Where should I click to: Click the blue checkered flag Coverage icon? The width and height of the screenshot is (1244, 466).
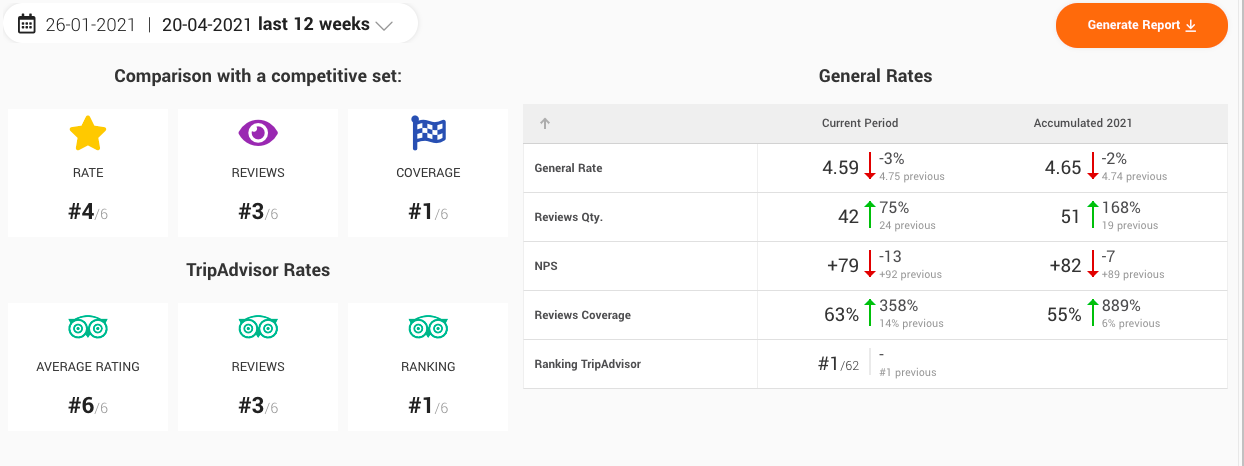(428, 132)
